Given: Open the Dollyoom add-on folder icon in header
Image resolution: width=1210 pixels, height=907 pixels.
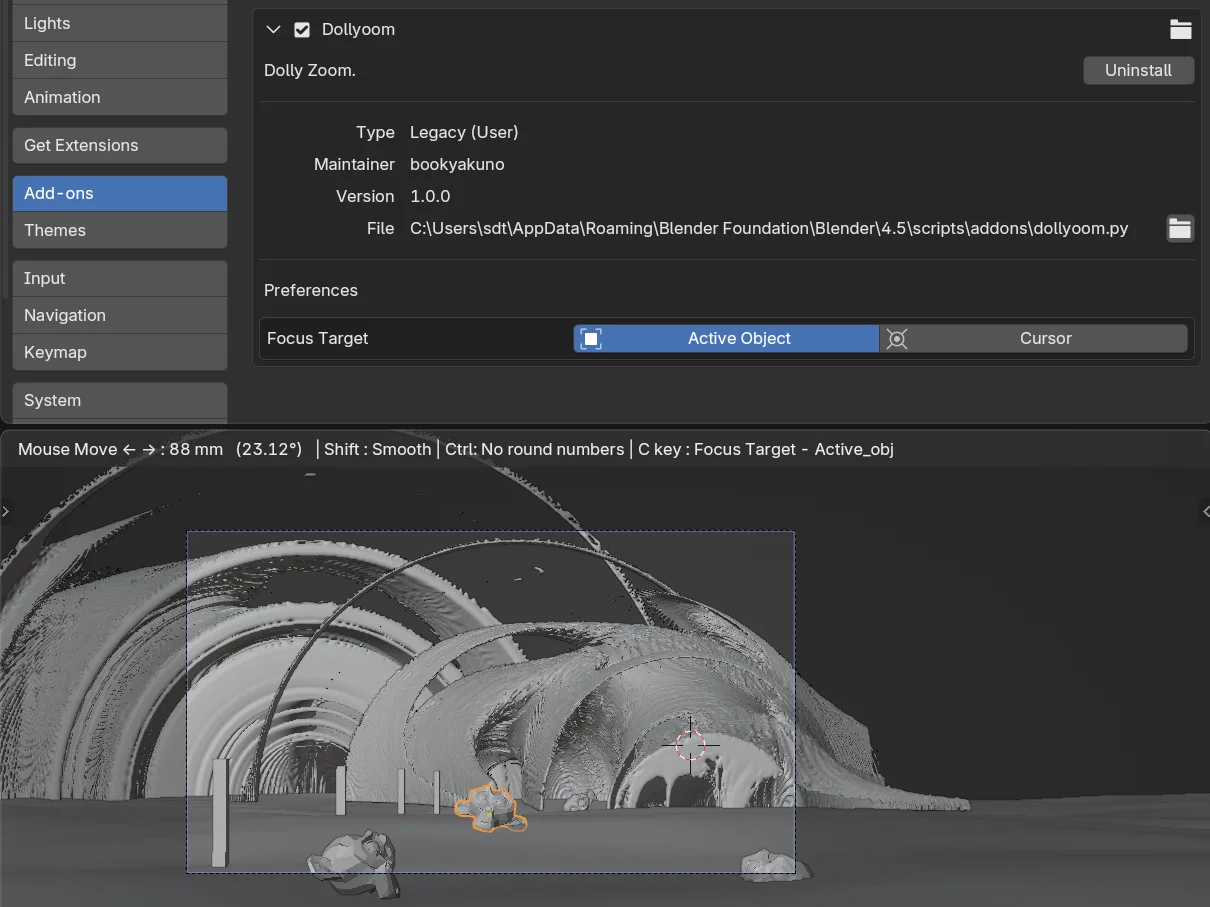Looking at the screenshot, I should coord(1180,30).
